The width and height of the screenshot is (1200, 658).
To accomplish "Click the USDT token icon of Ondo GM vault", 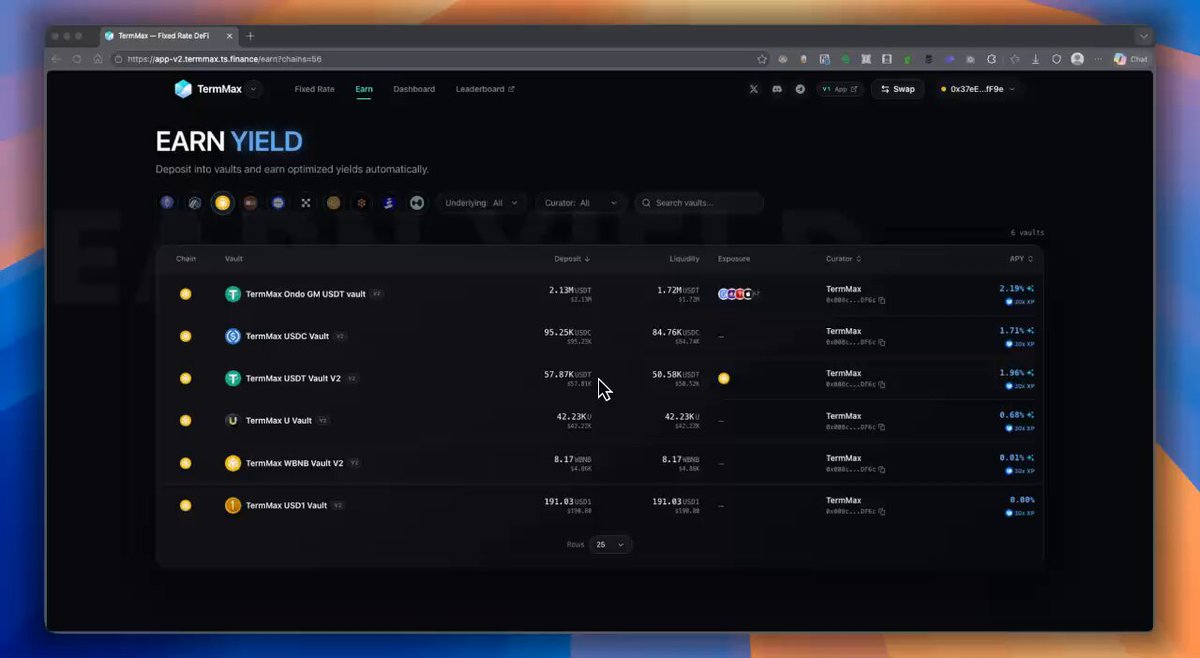I will 233,294.
